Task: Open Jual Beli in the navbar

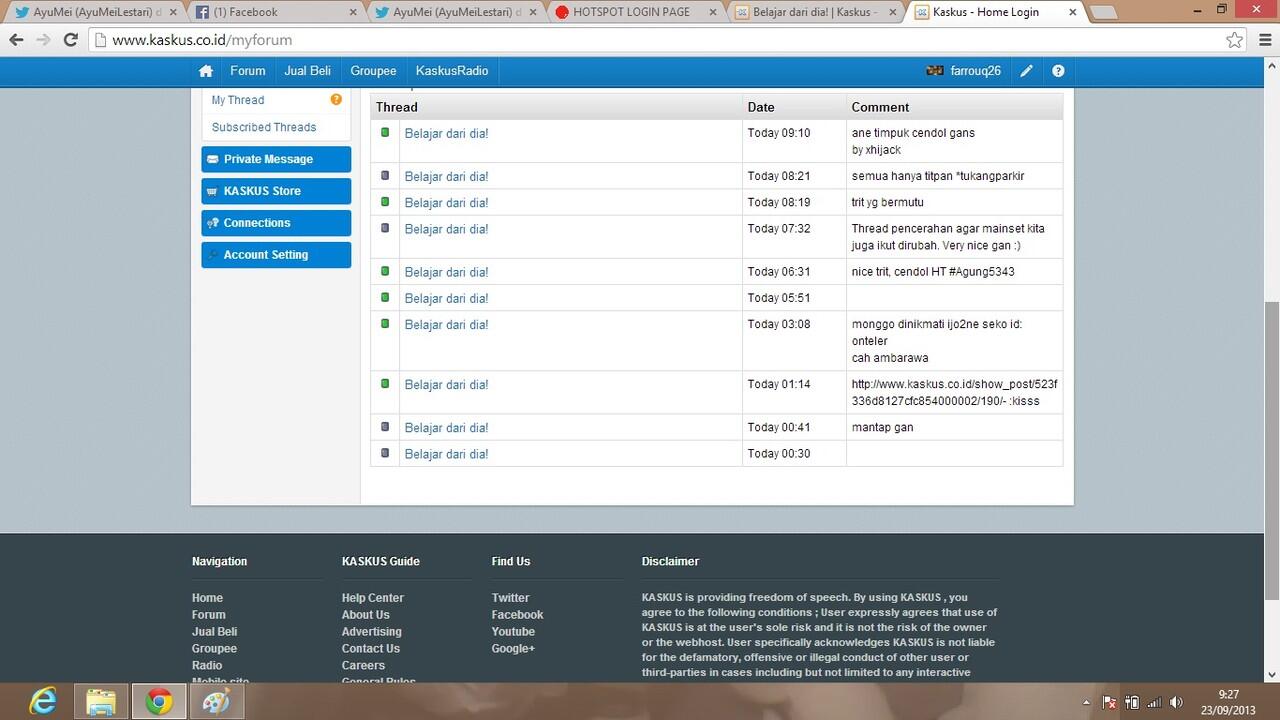Action: 308,71
